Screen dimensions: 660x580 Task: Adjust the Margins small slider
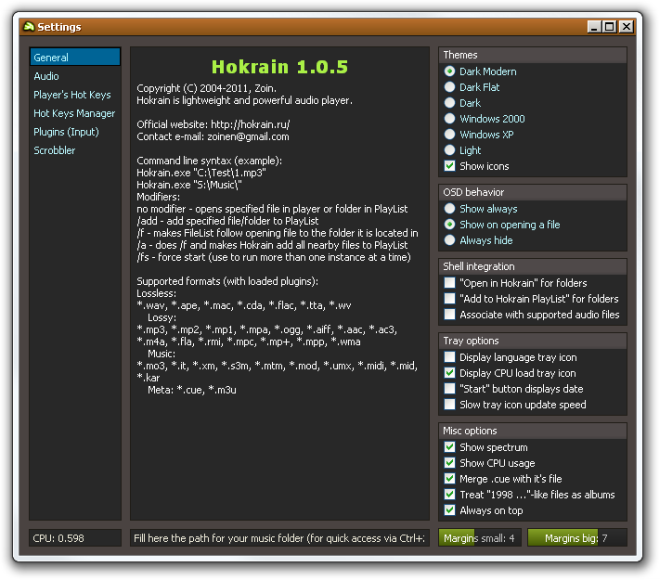[478, 538]
